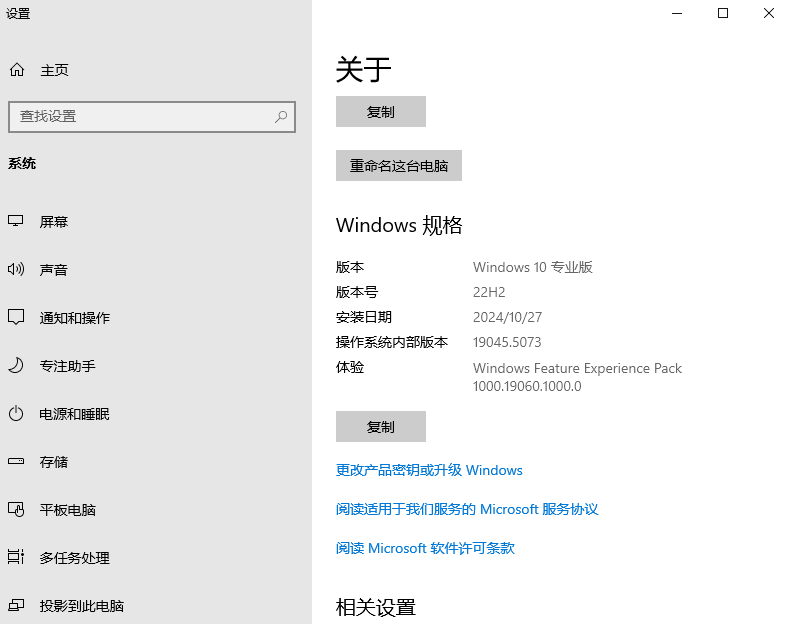786x624 pixels.
Task: Open the 声音 settings page
Action: pyautogui.click(x=54, y=270)
